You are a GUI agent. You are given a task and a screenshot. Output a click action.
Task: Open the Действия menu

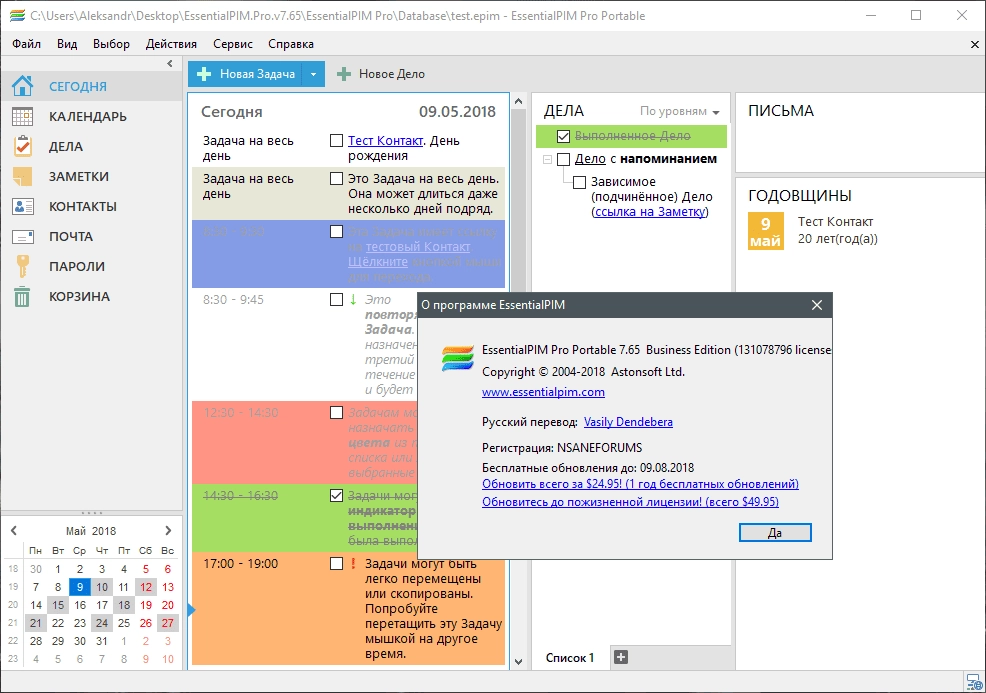click(171, 44)
